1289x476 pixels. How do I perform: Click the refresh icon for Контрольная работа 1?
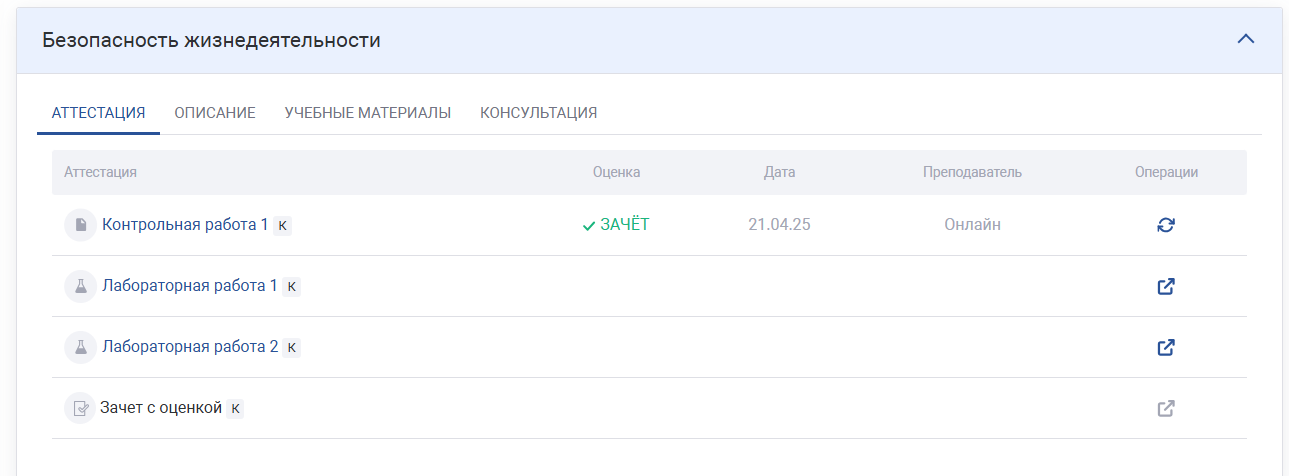[1166, 225]
